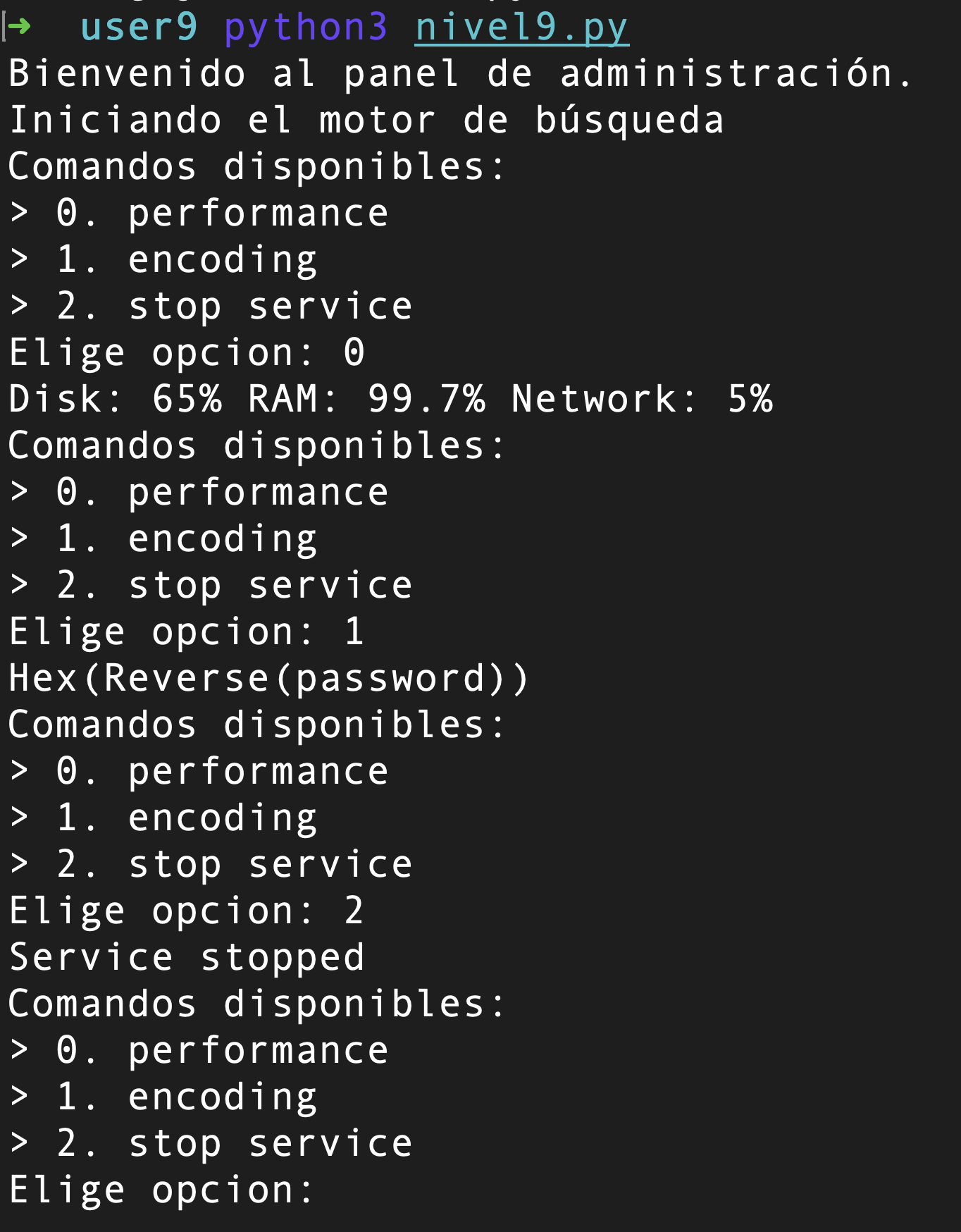Click the last '2. stop service' menu option

[x=234, y=1144]
